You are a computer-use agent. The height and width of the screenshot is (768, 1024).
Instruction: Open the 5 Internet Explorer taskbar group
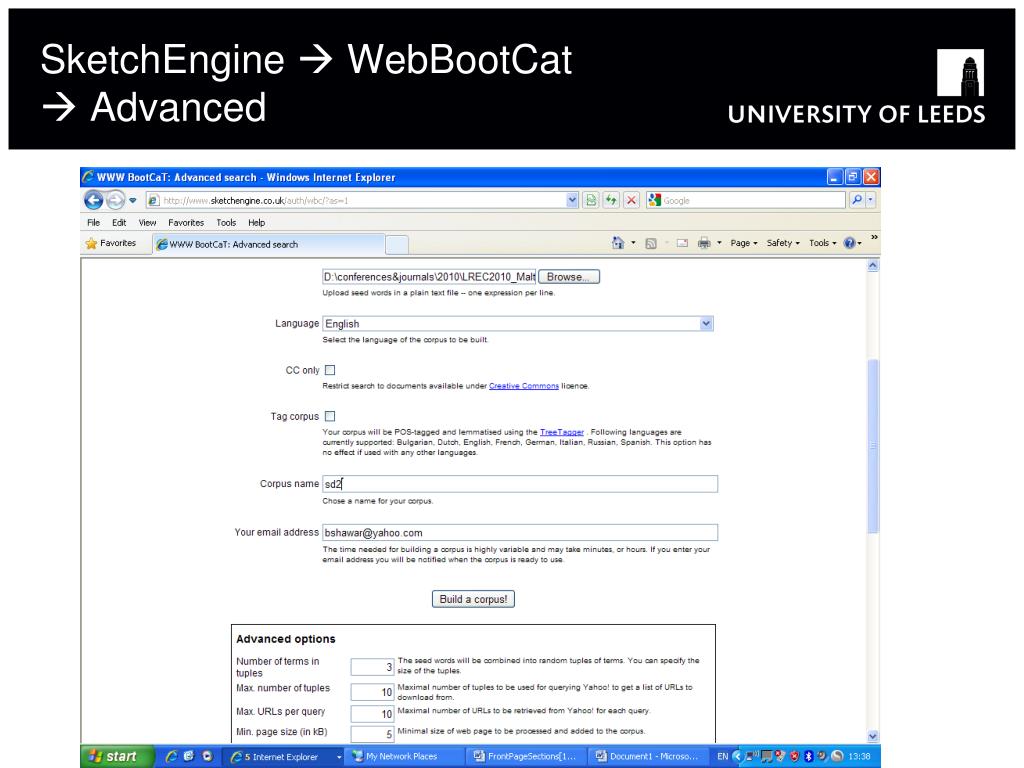(285, 757)
